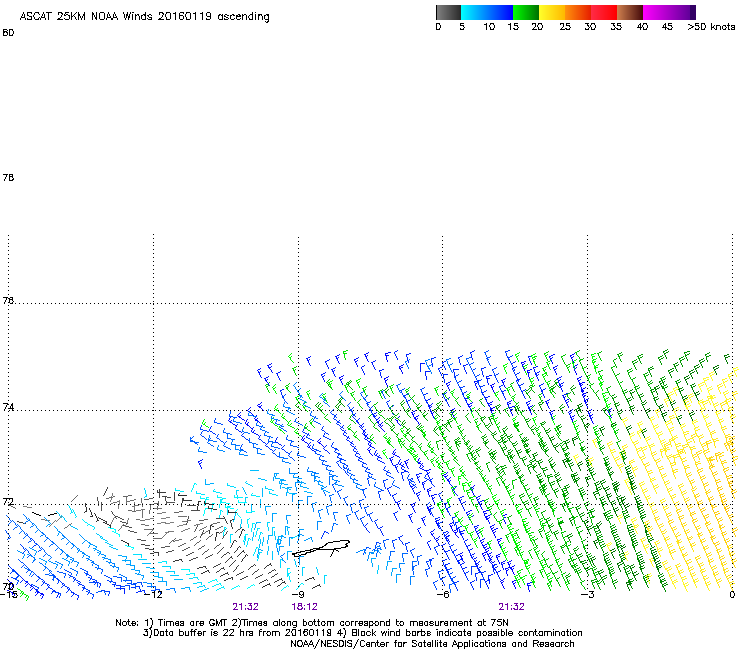Click the '-15' longitude label
Screen dimensions: 740x650
click(x=9, y=595)
